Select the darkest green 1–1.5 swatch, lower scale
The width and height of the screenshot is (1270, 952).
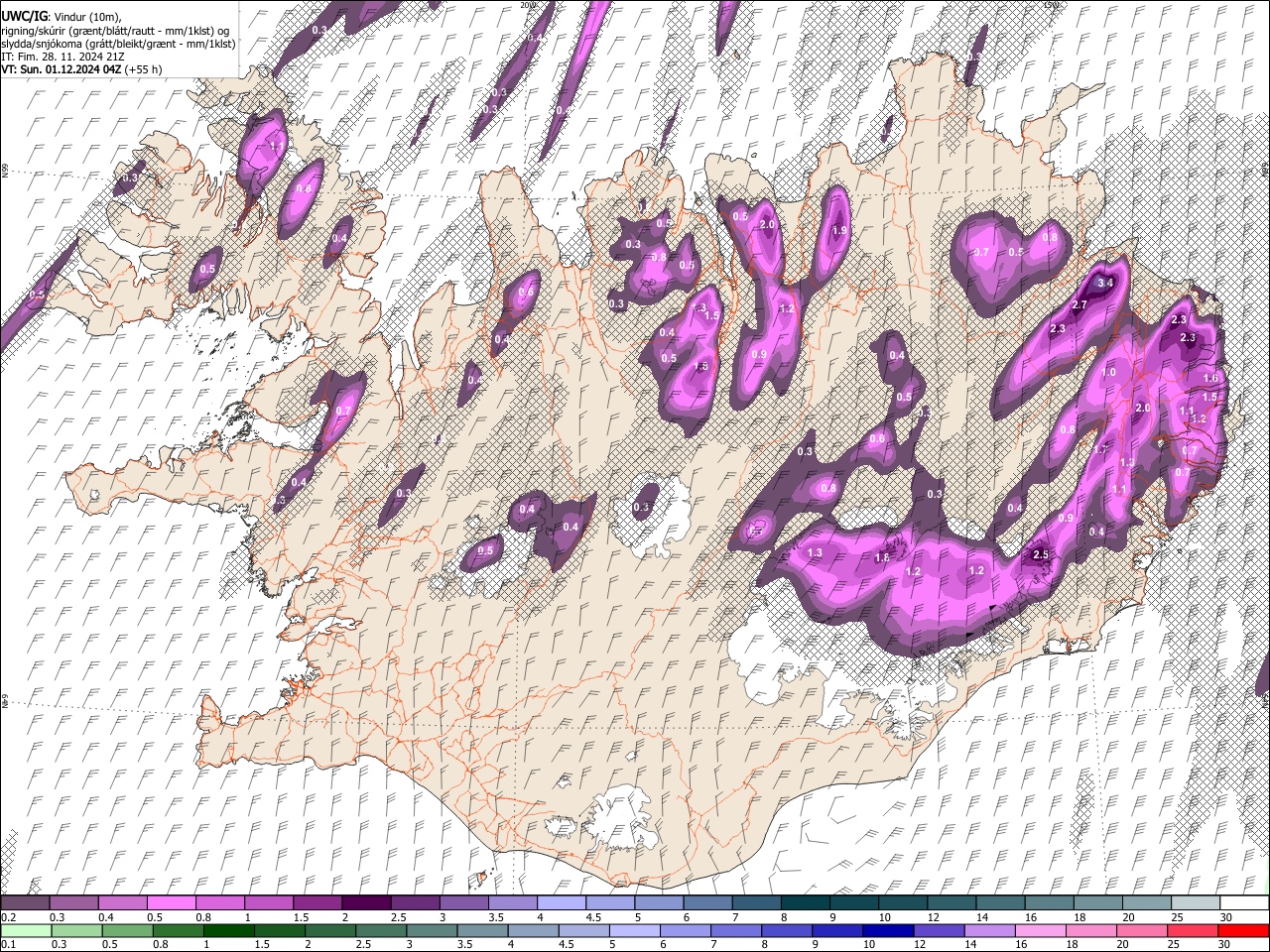228,930
